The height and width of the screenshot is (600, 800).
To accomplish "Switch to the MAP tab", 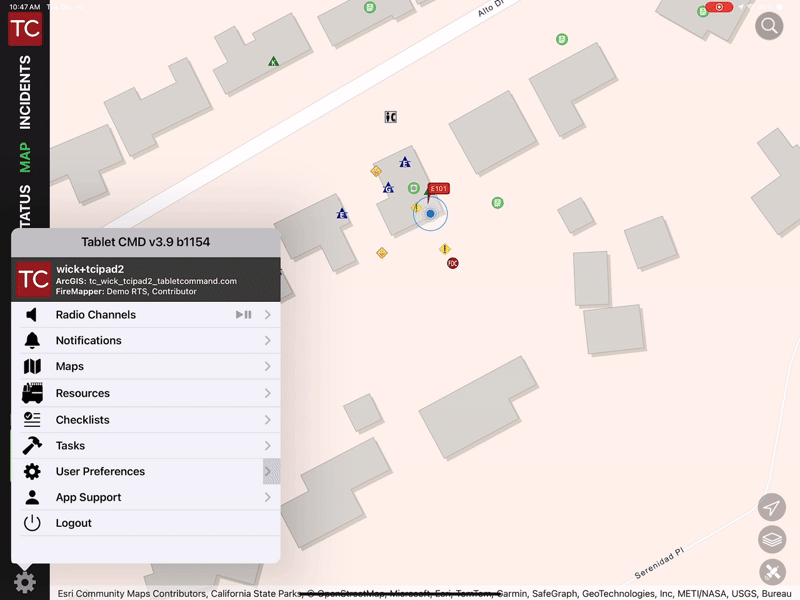I will tap(25, 156).
